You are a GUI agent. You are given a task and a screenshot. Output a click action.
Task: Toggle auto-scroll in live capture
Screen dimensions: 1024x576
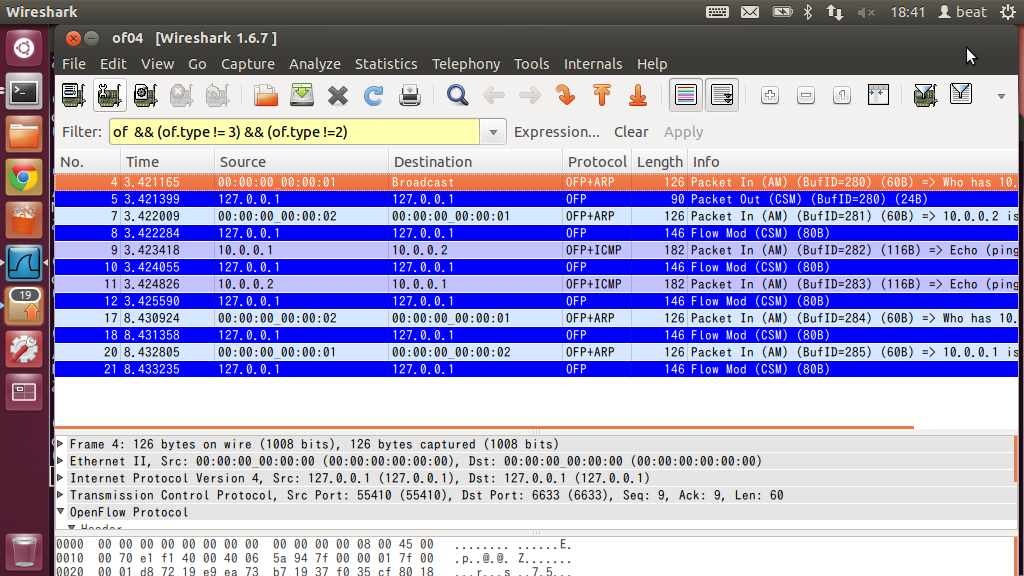[720, 94]
